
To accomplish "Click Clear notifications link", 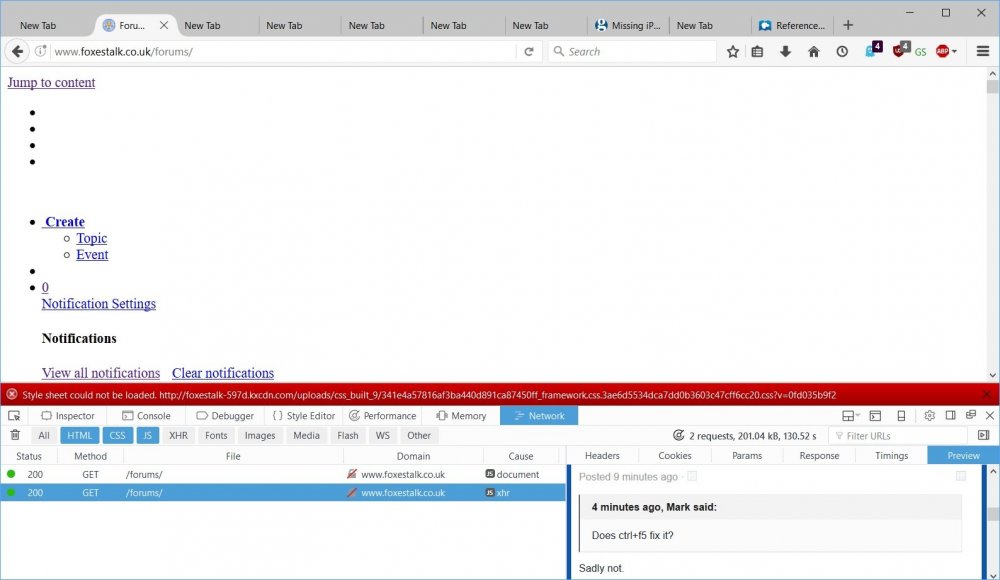I will (x=223, y=373).
